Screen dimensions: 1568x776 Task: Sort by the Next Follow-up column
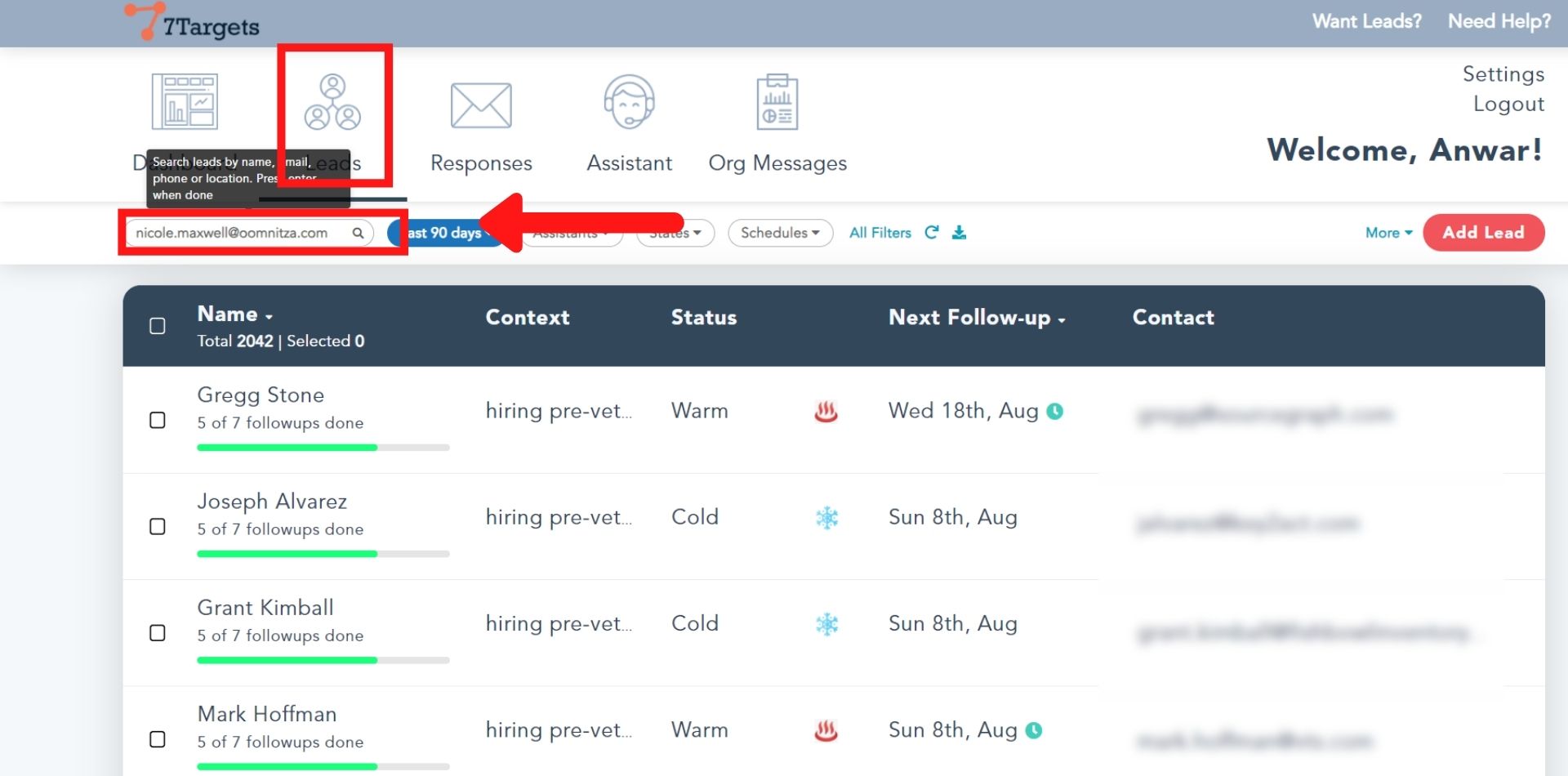pos(976,318)
